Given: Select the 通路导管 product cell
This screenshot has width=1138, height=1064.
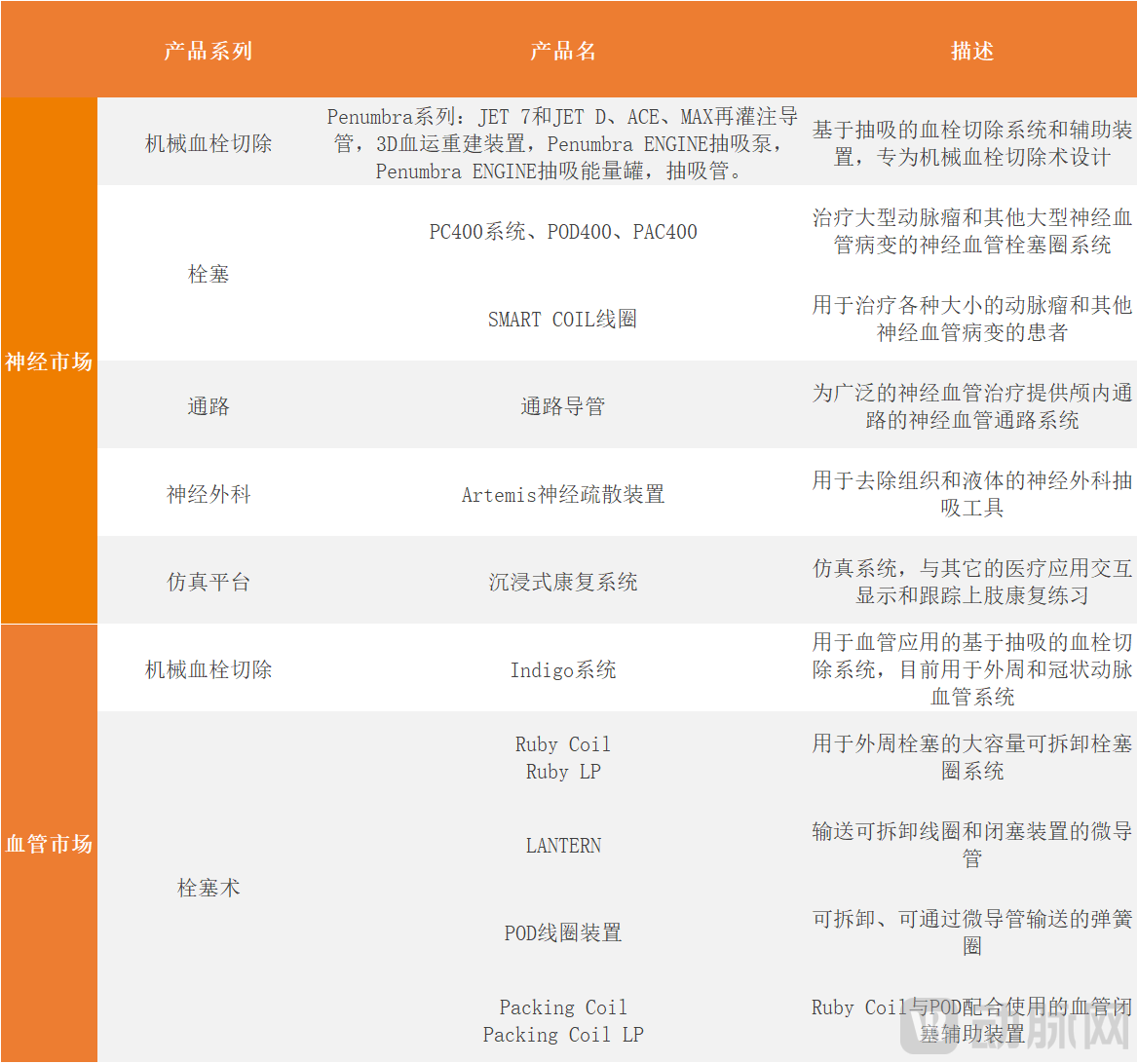Looking at the screenshot, I should pos(563,406).
